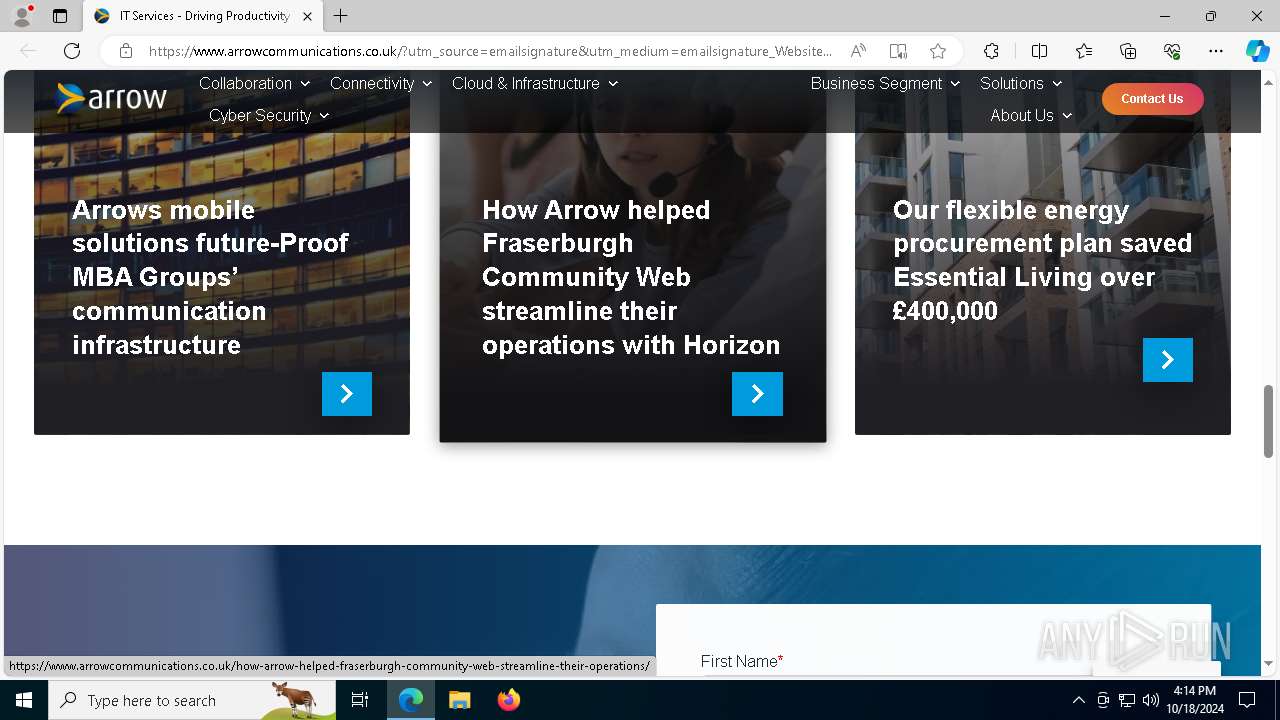The width and height of the screenshot is (1280, 720).
Task: Open Fraserburgh Community Web article title
Action: [631, 277]
